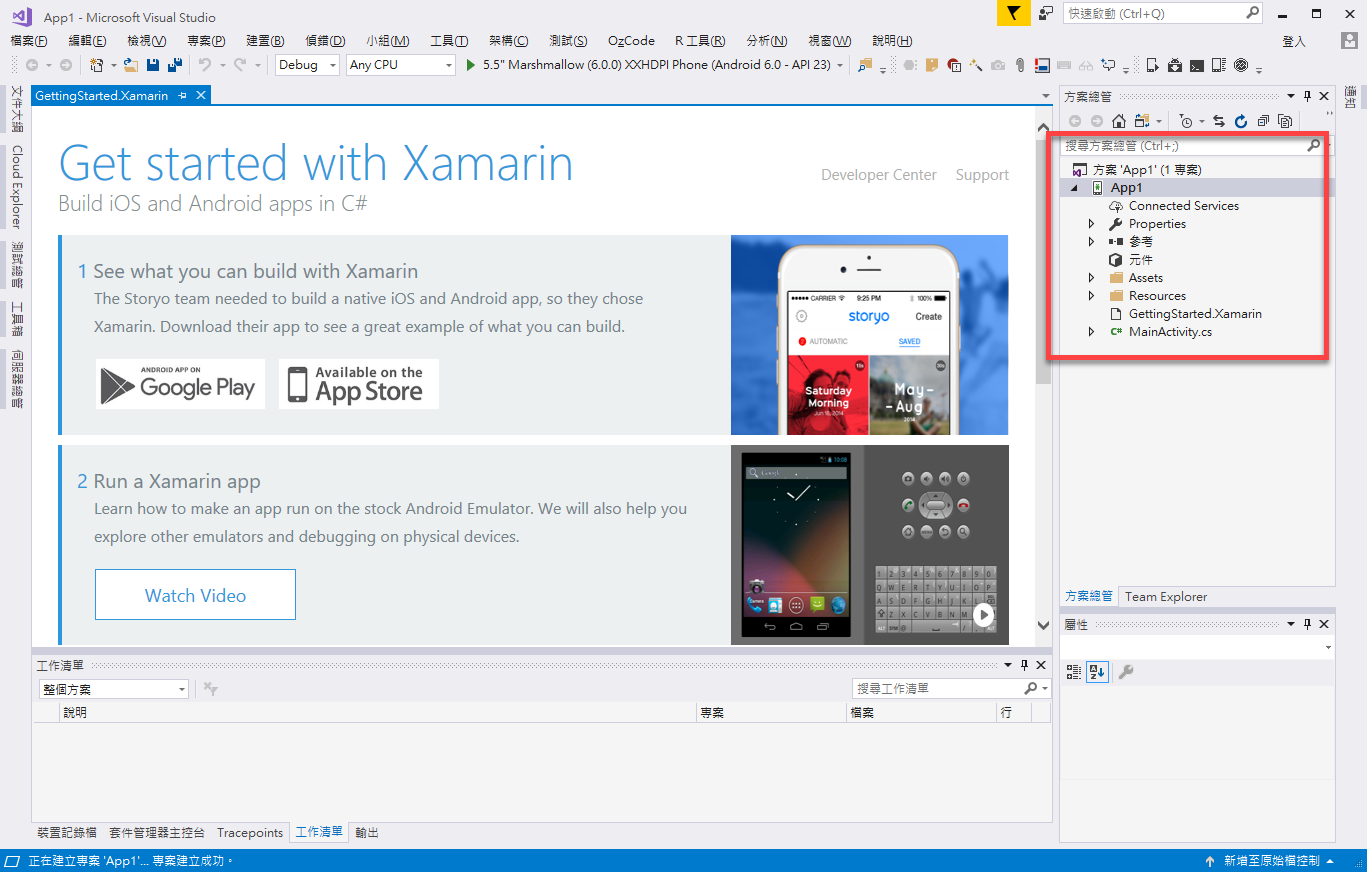Screen dimensions: 1367x872
Task: Click the App Store badge
Action: point(358,384)
